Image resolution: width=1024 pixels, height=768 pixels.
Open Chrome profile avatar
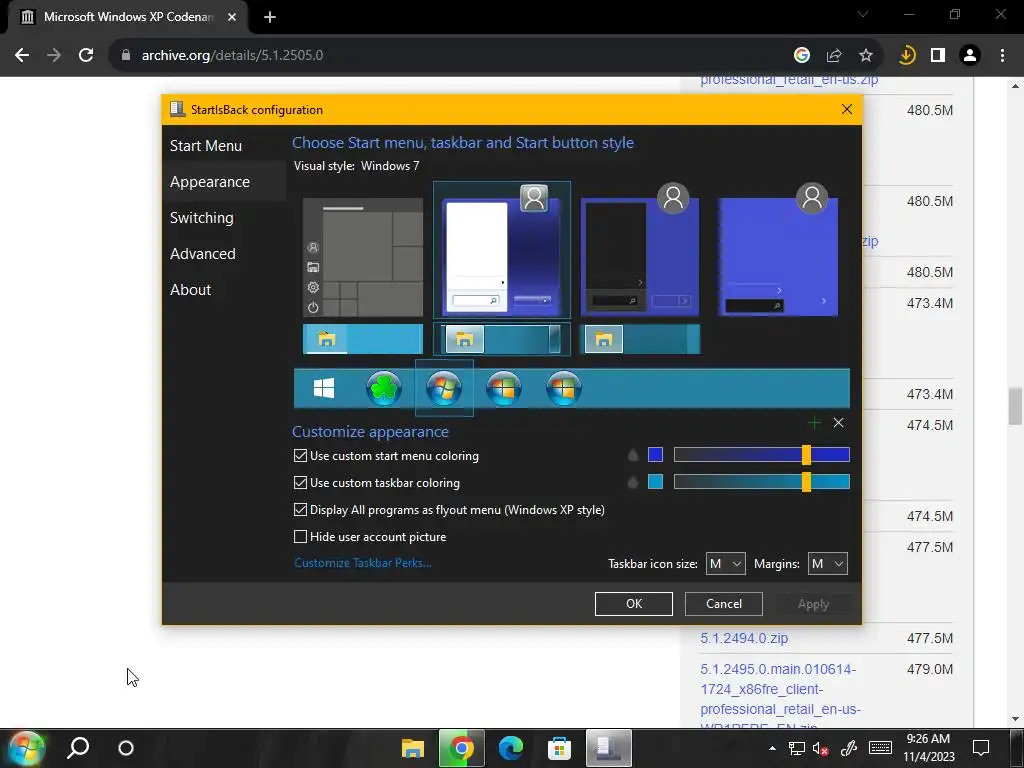[x=970, y=56]
